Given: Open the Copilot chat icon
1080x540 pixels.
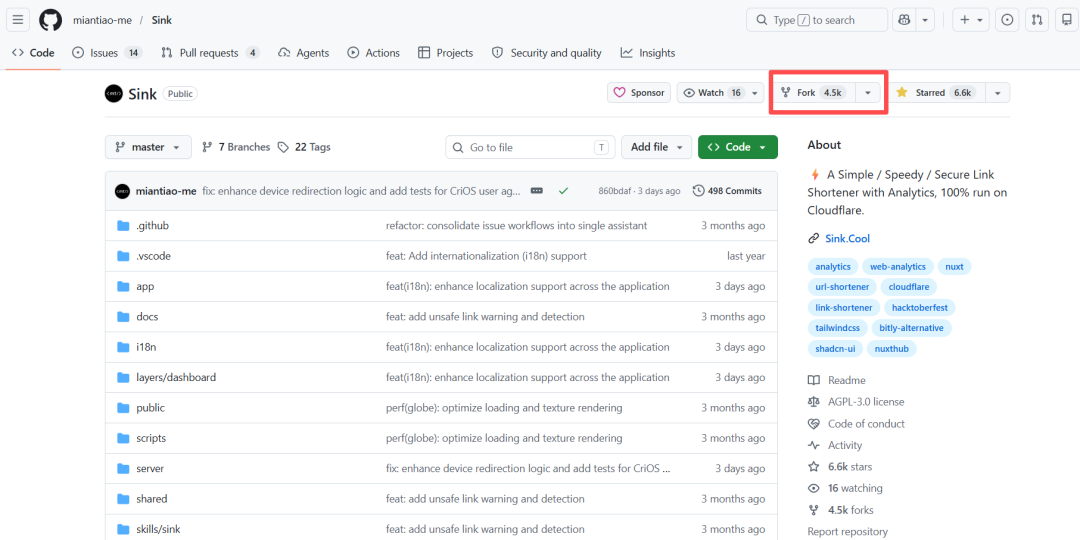Looking at the screenshot, I should click(902, 20).
